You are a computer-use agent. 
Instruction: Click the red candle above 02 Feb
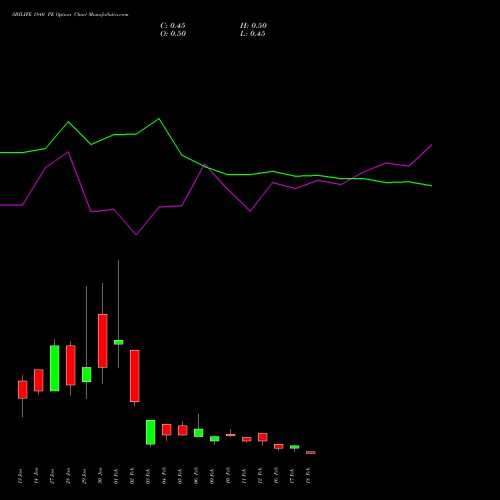(x=135, y=376)
